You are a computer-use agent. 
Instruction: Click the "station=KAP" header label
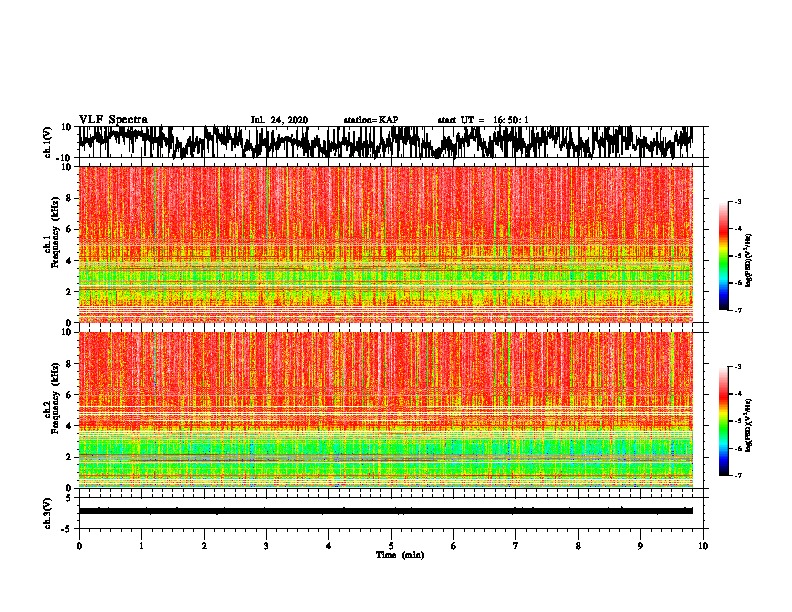pyautogui.click(x=371, y=120)
